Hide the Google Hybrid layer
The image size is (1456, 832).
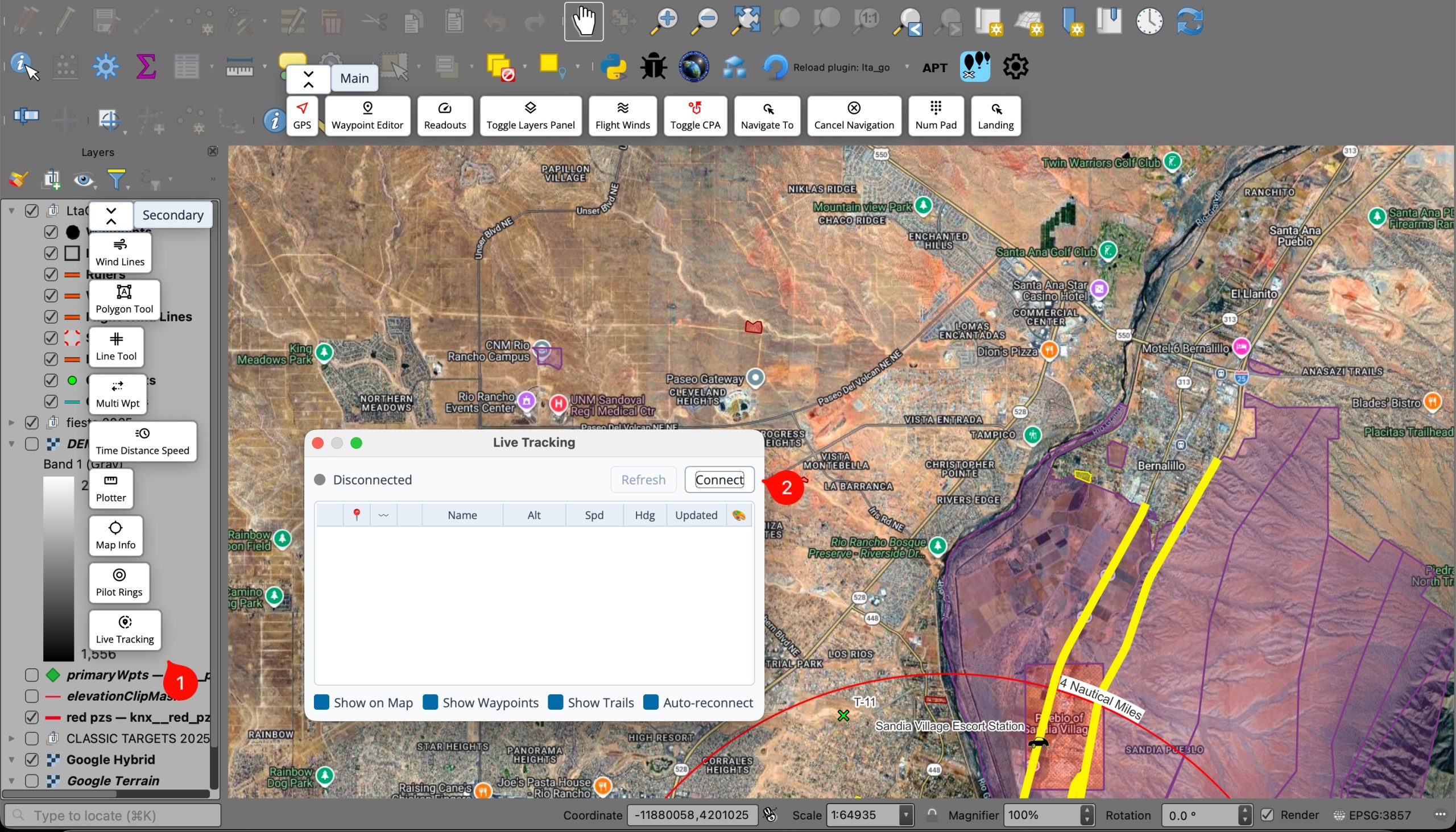tap(32, 759)
